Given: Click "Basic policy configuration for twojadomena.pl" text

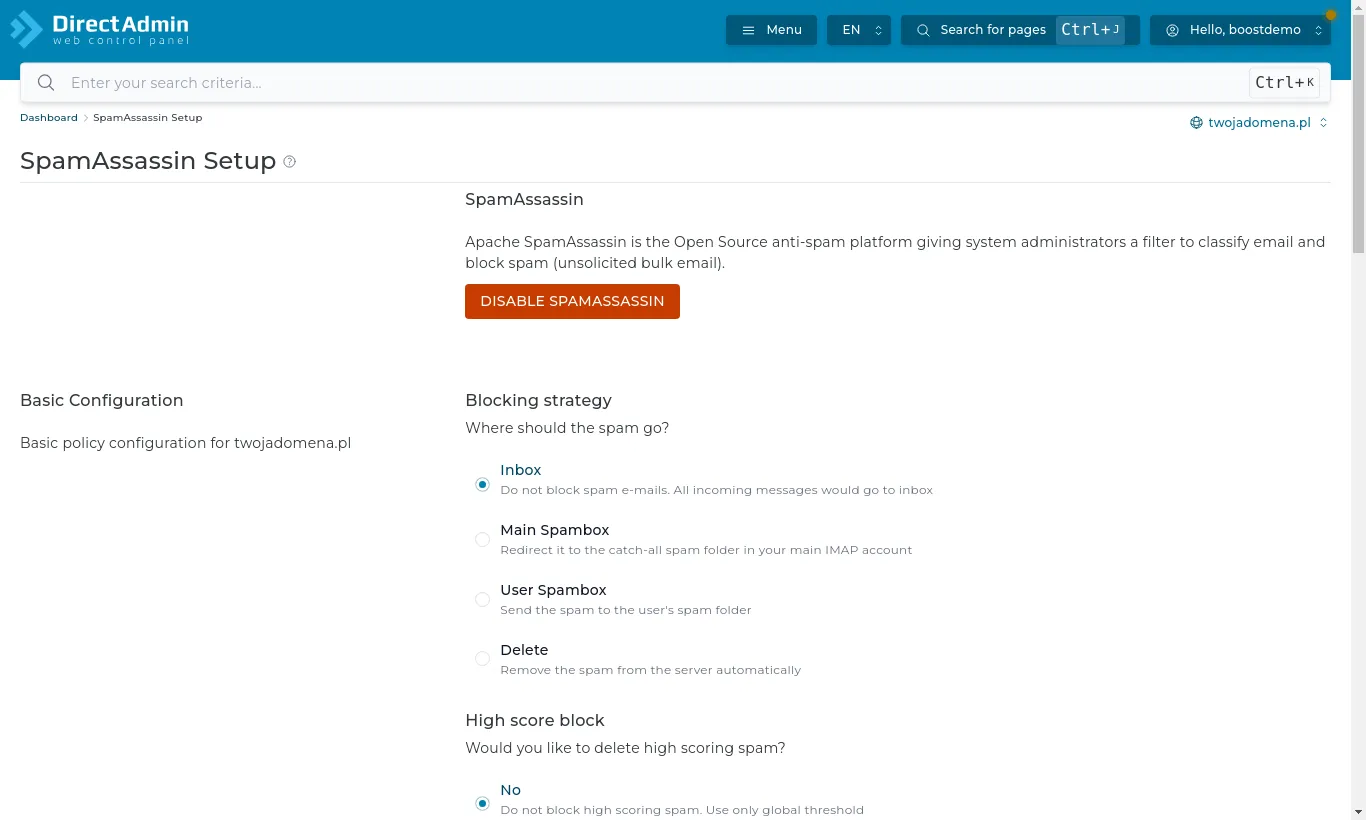Looking at the screenshot, I should point(185,443).
